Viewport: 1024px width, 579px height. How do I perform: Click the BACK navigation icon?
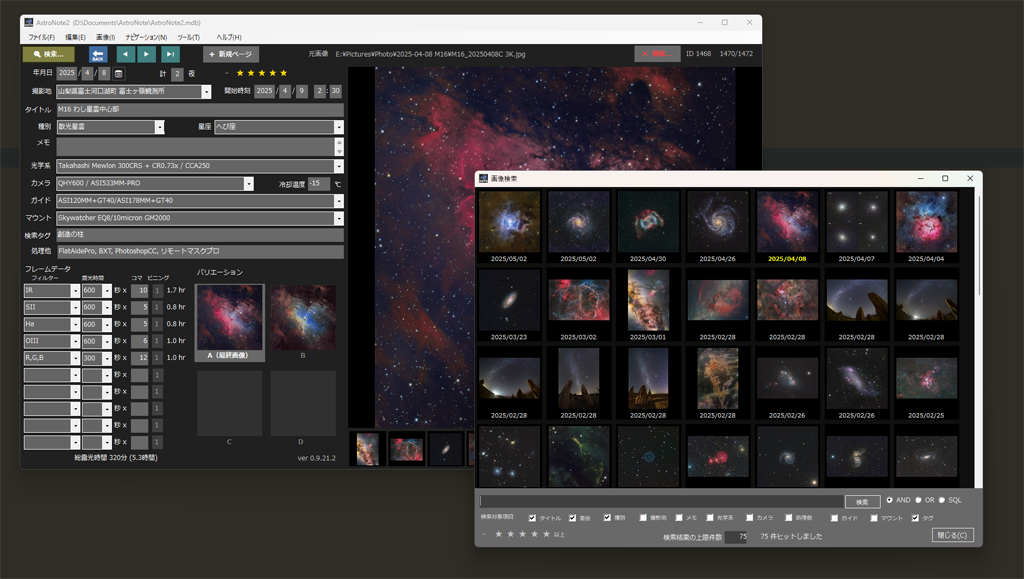point(98,54)
